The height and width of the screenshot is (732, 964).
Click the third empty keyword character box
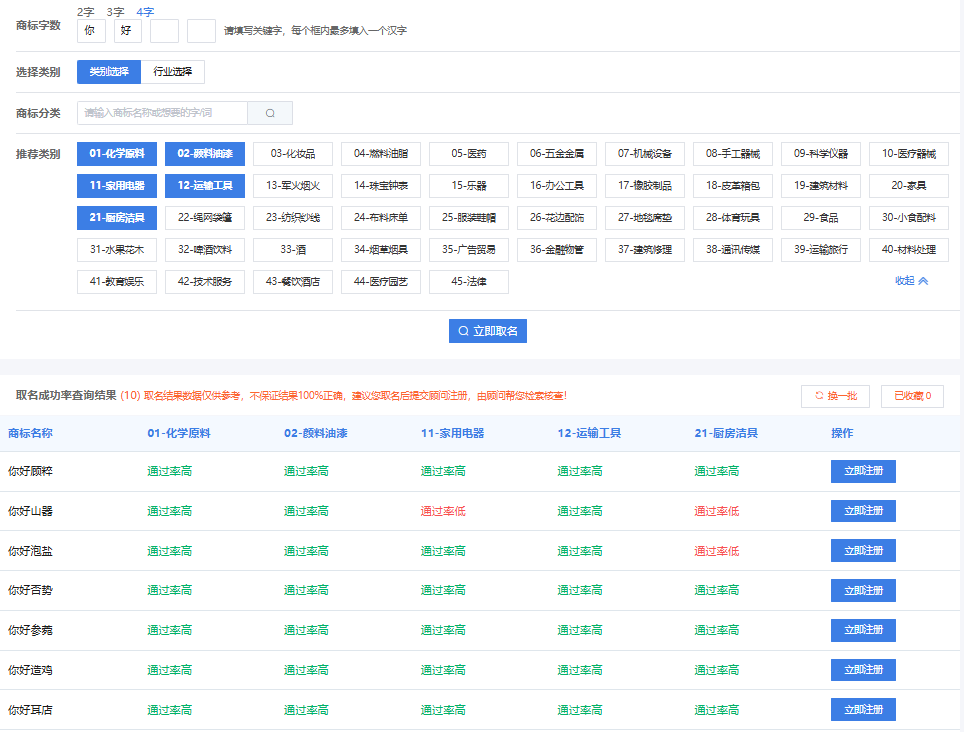pyautogui.click(x=164, y=31)
